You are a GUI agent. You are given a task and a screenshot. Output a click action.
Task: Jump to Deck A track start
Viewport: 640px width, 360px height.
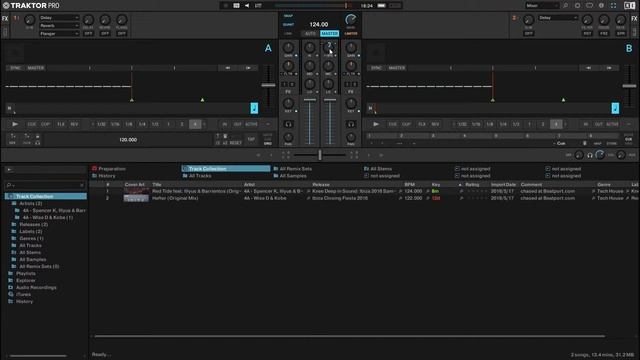[9, 108]
